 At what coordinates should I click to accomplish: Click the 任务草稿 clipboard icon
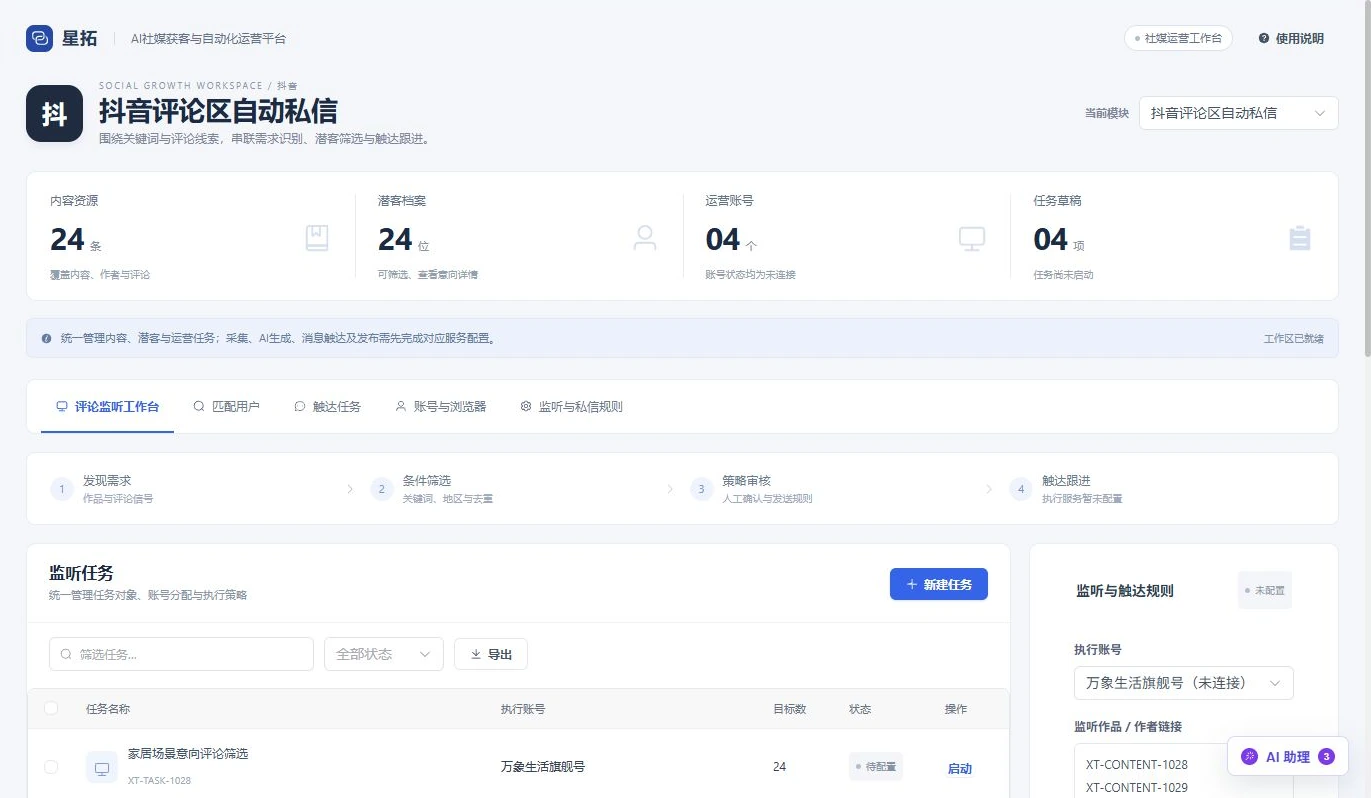(x=1300, y=238)
